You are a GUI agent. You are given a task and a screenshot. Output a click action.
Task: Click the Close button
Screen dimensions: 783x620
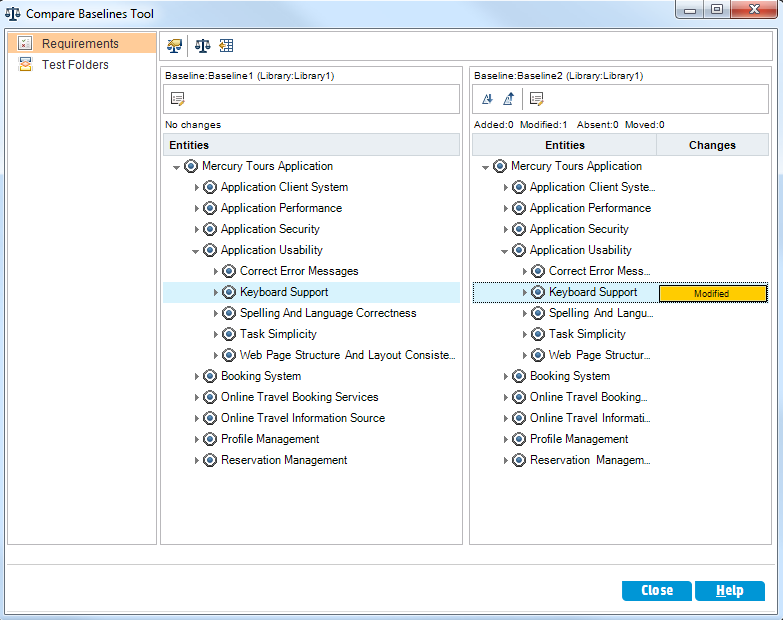tap(657, 591)
